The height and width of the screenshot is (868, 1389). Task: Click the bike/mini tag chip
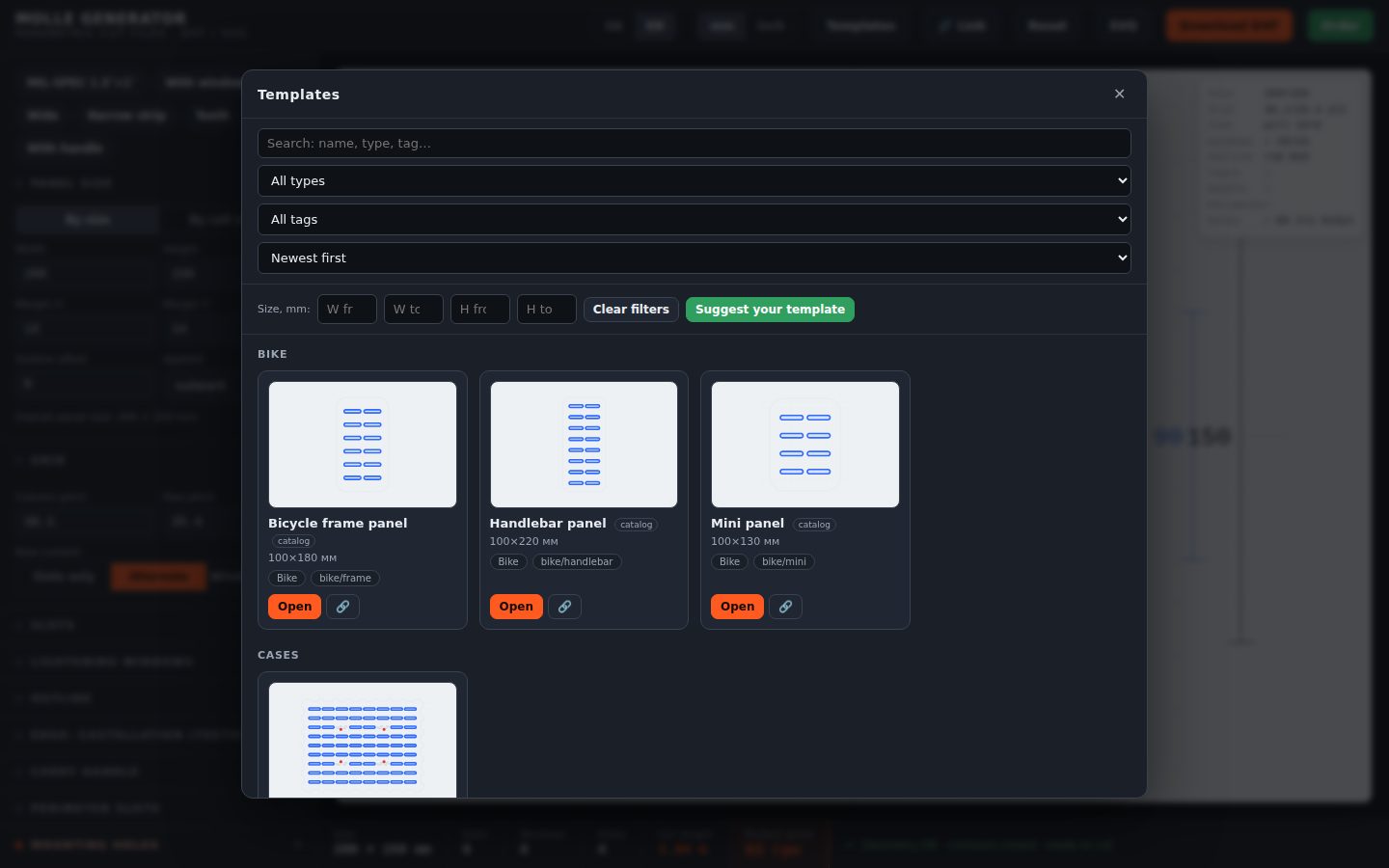784,562
